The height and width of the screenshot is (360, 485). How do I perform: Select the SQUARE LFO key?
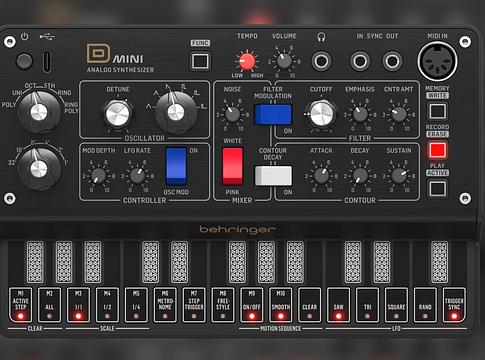point(396,305)
